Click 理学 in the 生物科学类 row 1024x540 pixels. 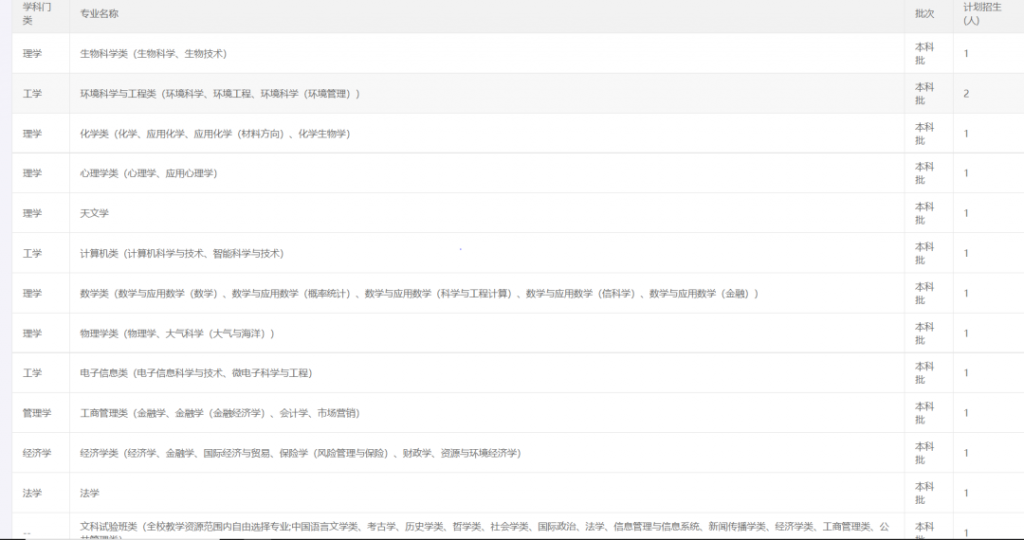coord(32,54)
